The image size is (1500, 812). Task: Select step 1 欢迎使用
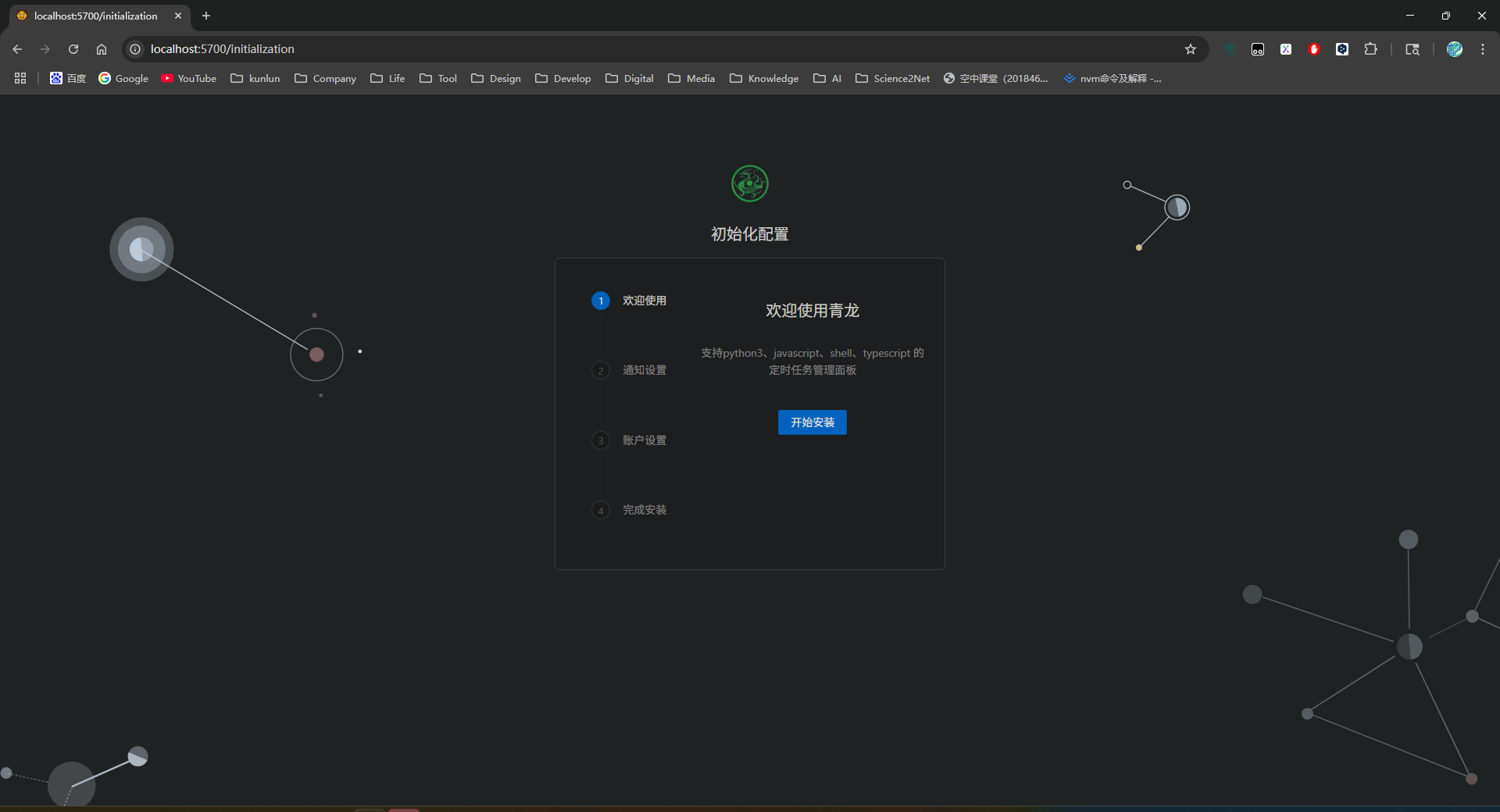[x=630, y=301]
